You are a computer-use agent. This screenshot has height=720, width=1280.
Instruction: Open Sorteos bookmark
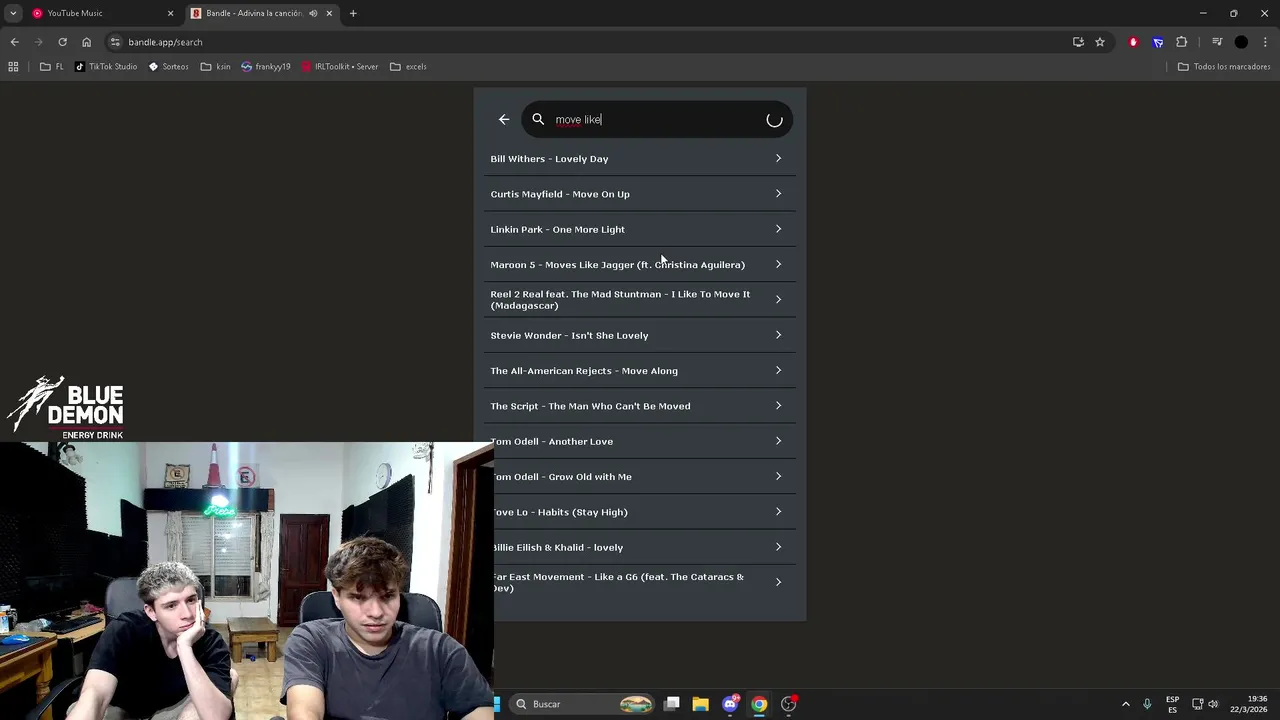pos(168,67)
